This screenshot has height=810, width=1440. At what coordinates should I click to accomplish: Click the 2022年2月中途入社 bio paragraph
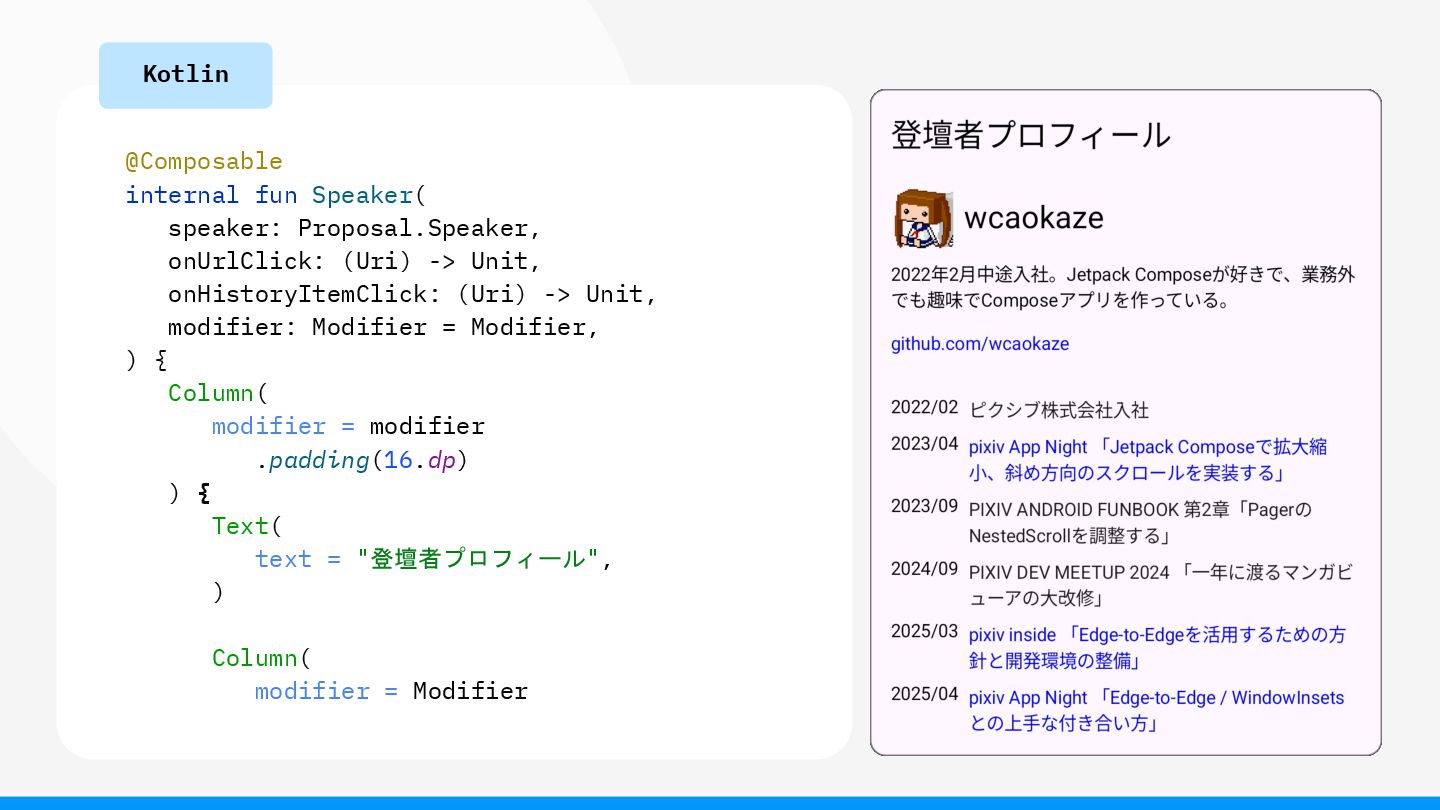pyautogui.click(x=1123, y=287)
